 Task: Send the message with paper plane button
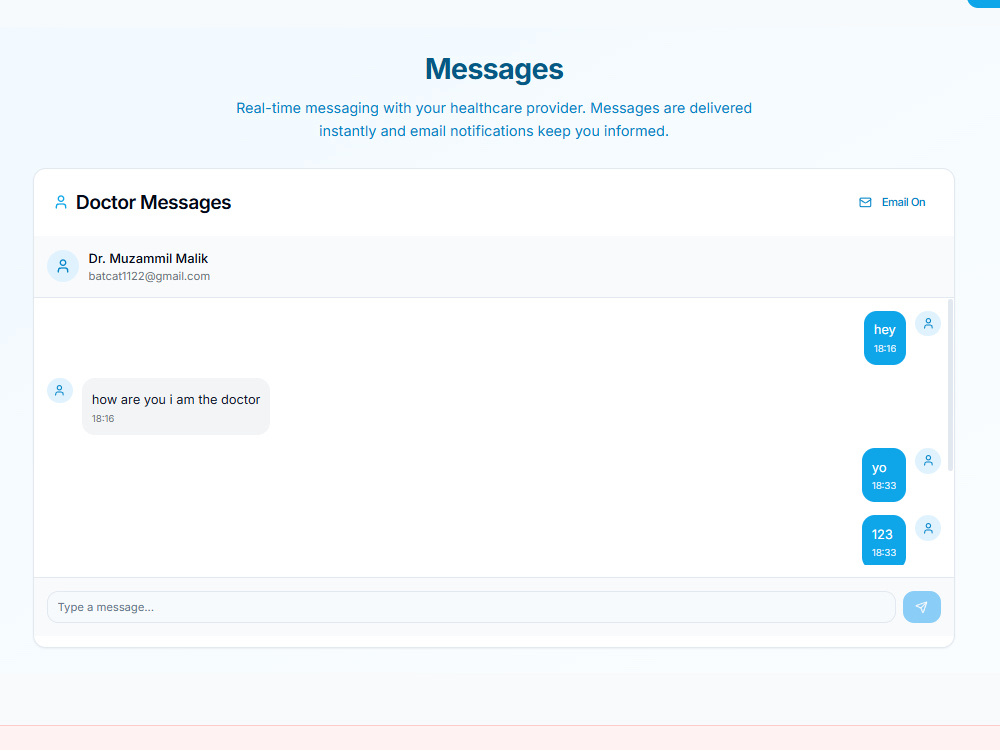(922, 607)
